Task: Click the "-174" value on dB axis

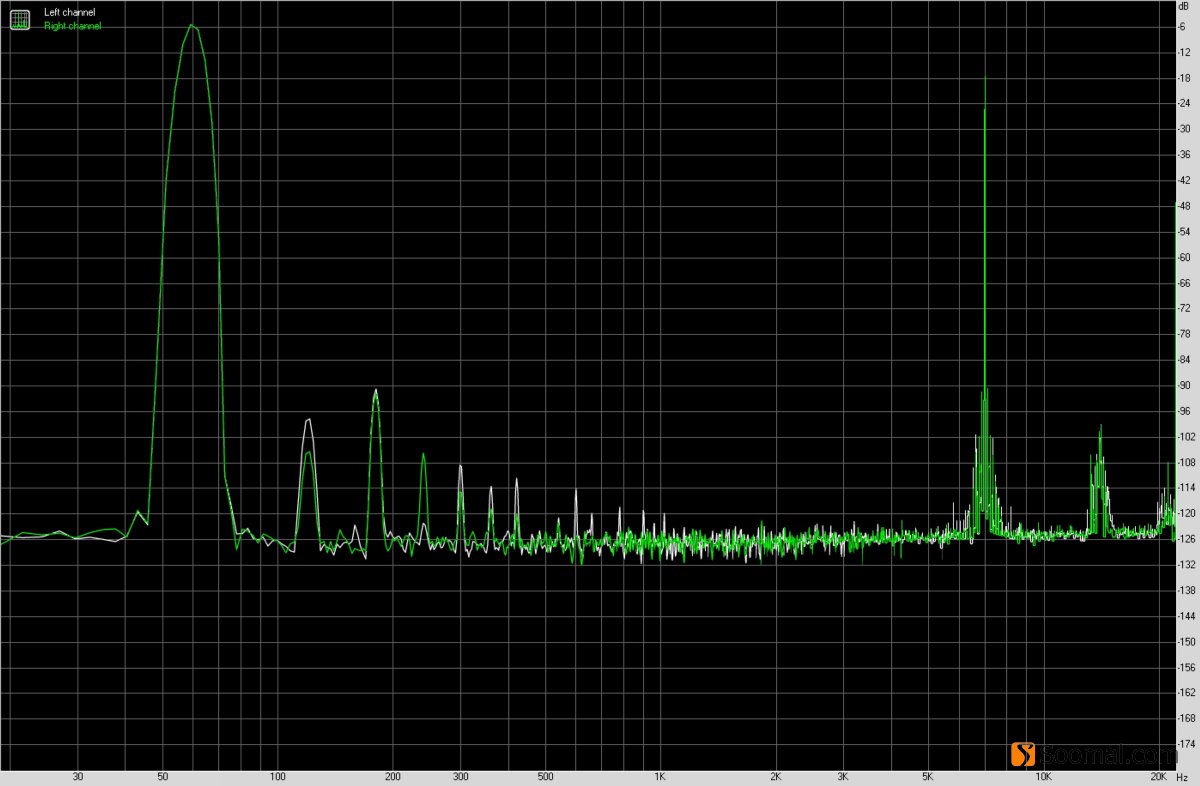Action: tap(1187, 744)
